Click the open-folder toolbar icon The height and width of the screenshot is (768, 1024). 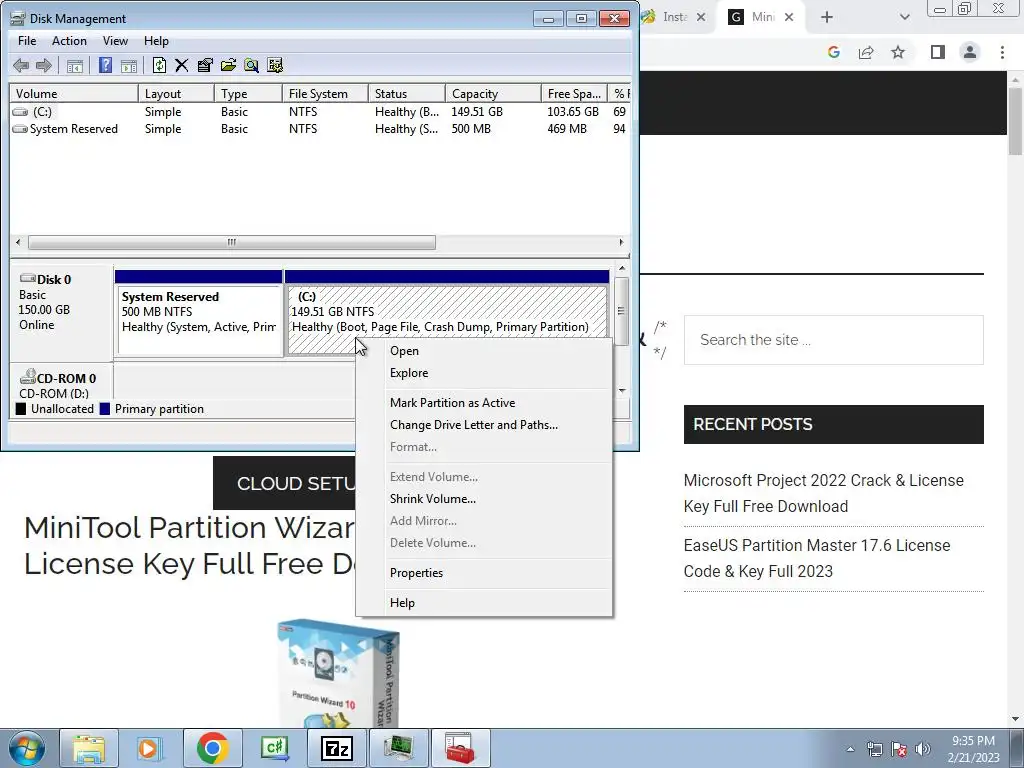[228, 65]
